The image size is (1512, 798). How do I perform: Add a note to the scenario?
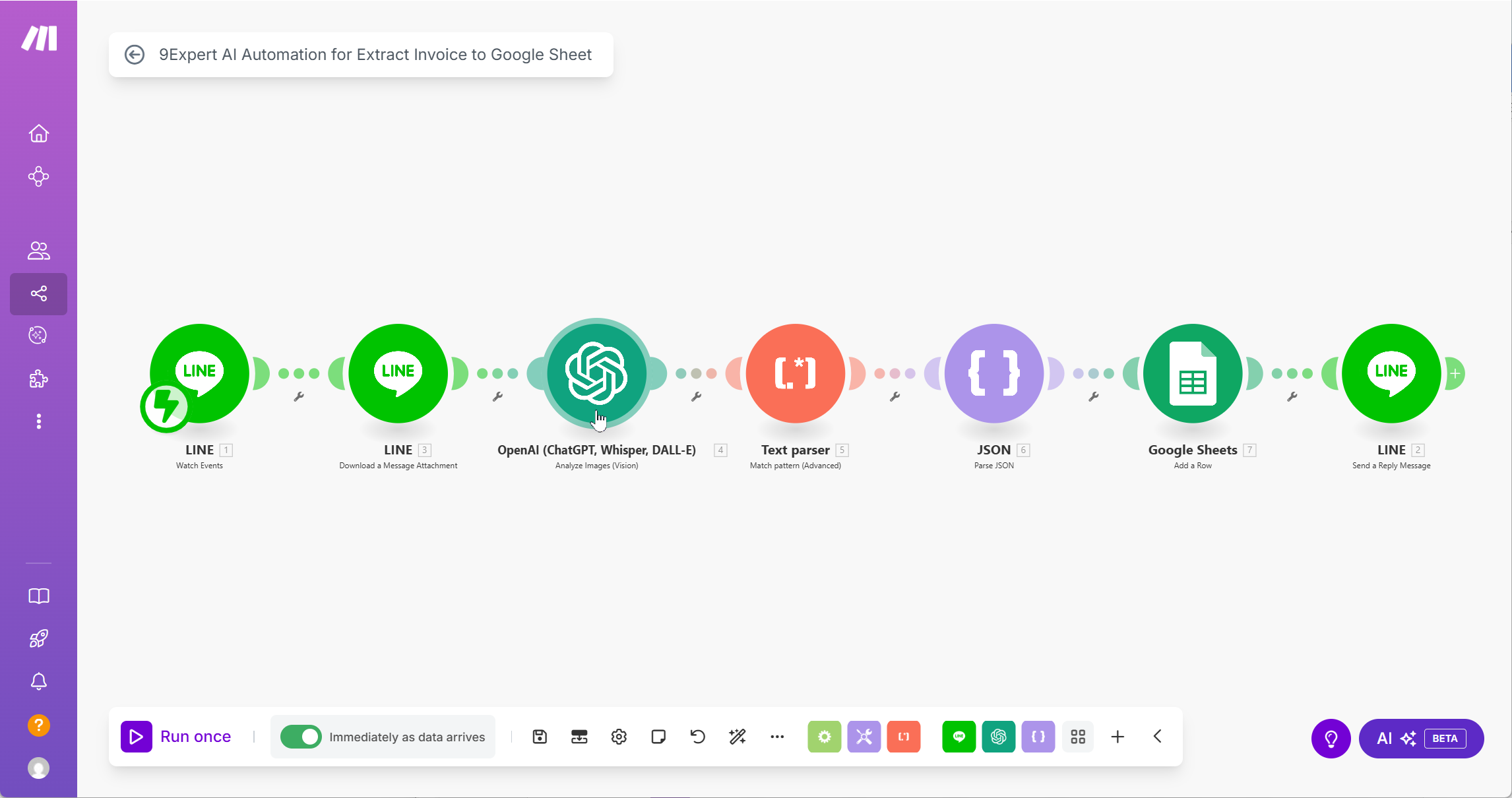[658, 737]
